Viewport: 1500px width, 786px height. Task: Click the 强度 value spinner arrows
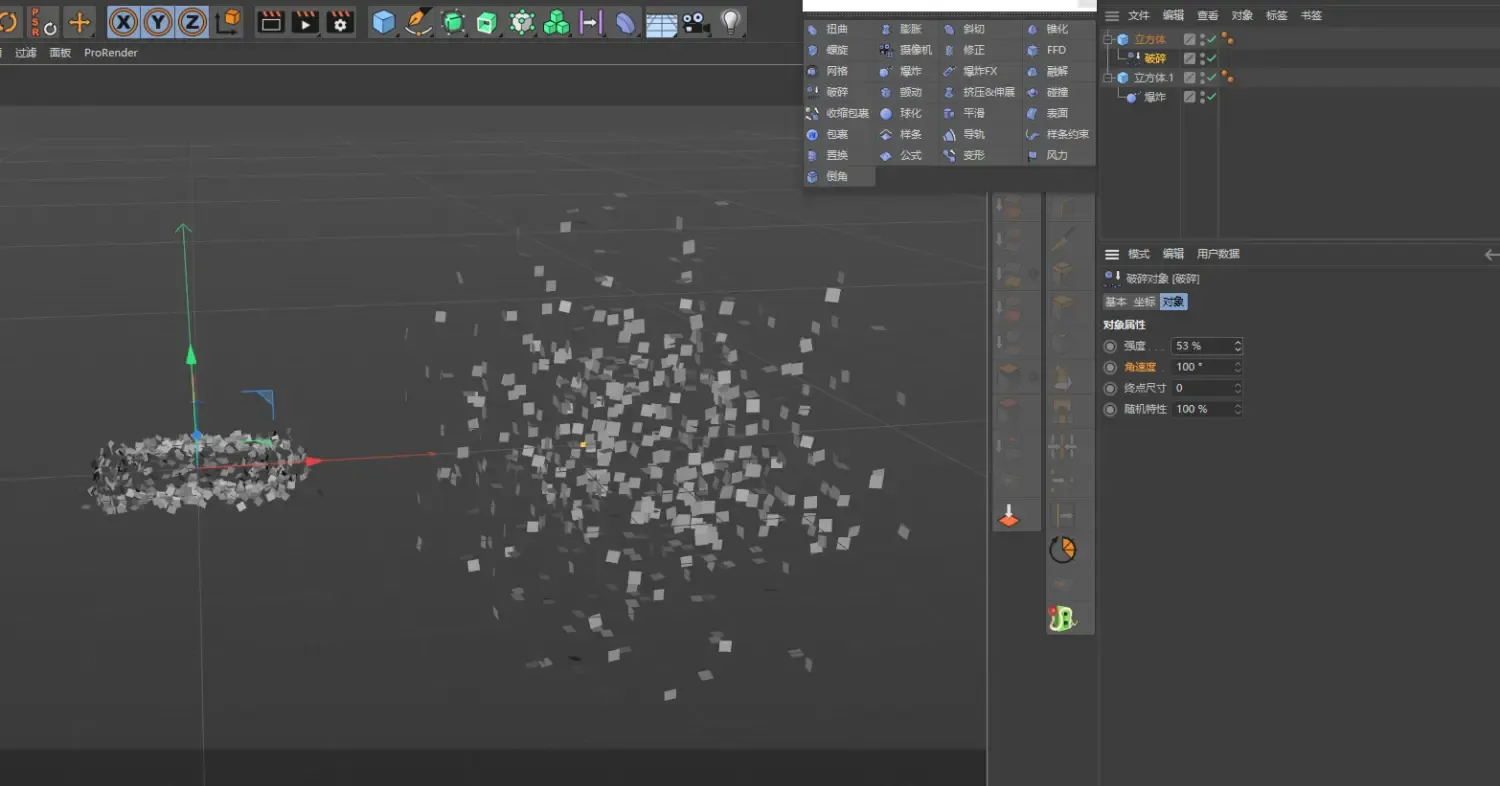click(x=1238, y=346)
